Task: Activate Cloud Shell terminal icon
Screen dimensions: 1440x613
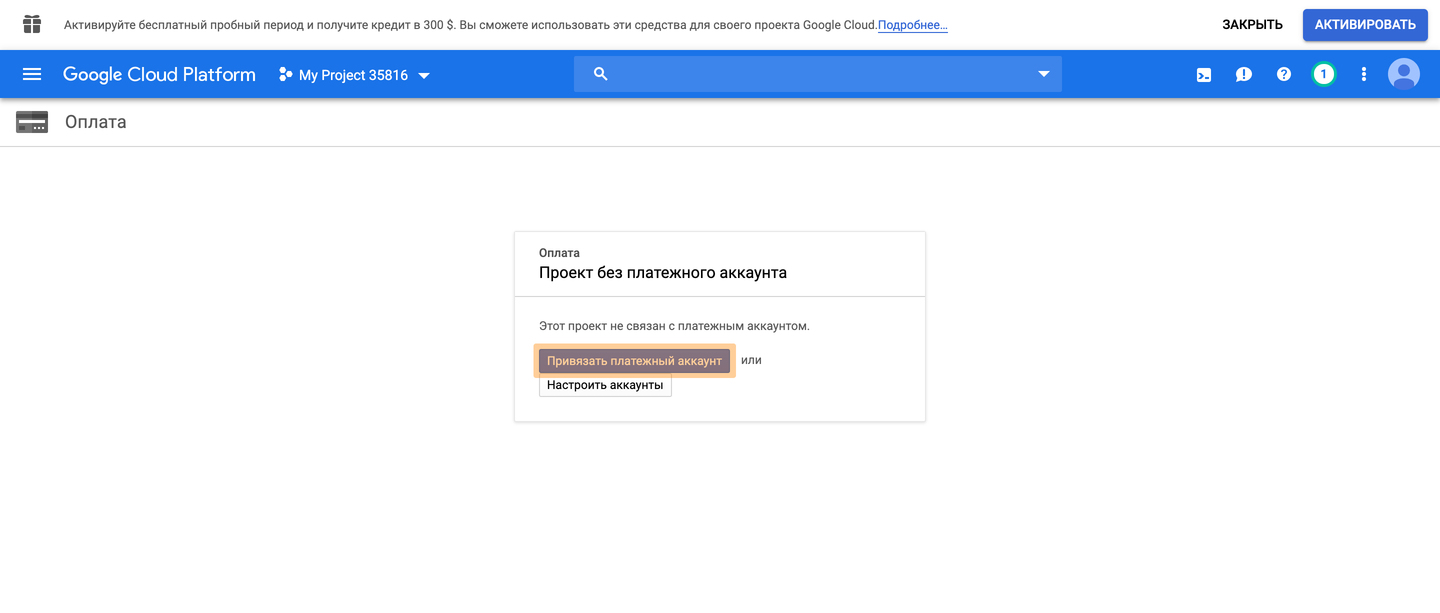Action: click(1204, 74)
